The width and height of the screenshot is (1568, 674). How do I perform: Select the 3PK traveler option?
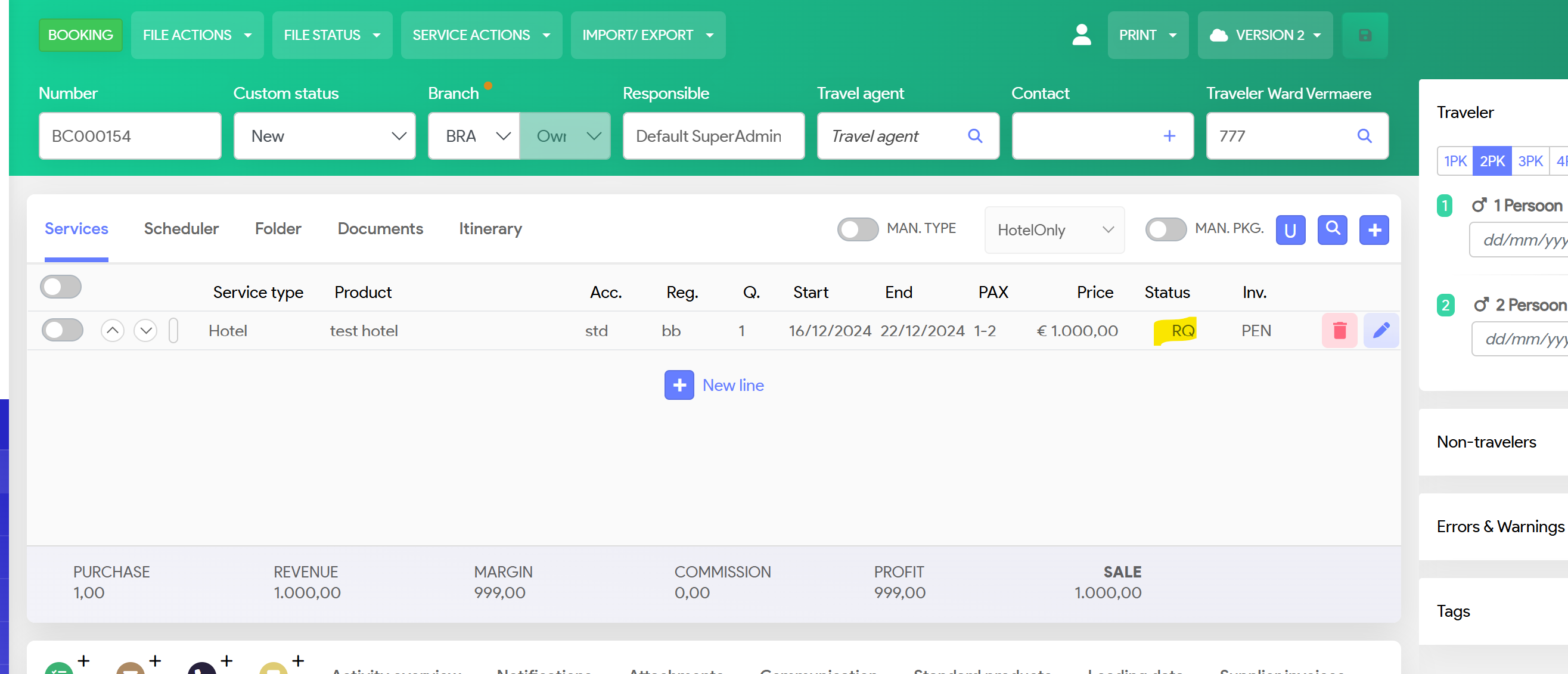pyautogui.click(x=1529, y=161)
